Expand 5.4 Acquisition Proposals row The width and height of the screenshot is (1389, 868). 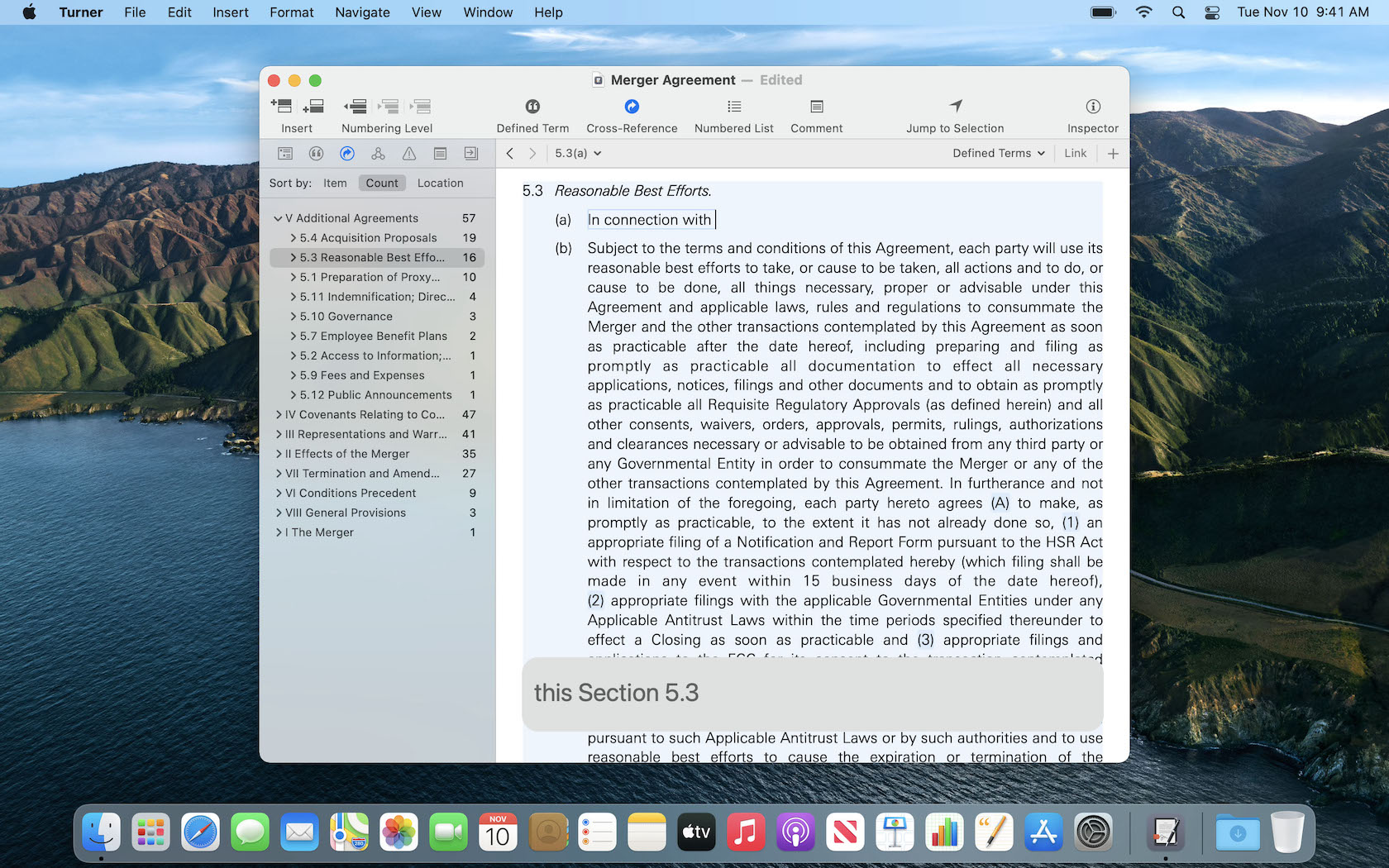tap(293, 238)
